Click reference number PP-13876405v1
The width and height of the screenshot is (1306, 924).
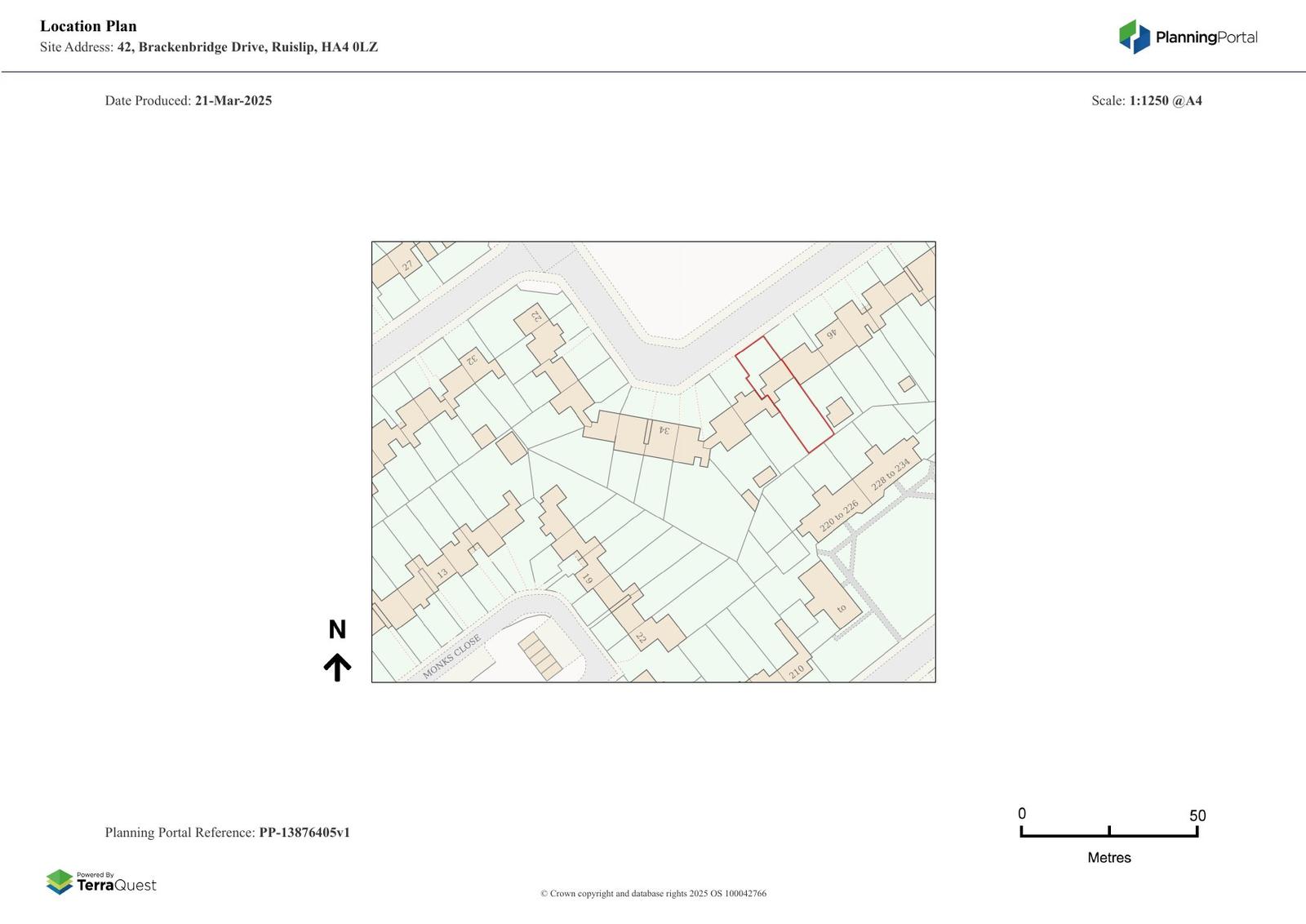coord(304,833)
